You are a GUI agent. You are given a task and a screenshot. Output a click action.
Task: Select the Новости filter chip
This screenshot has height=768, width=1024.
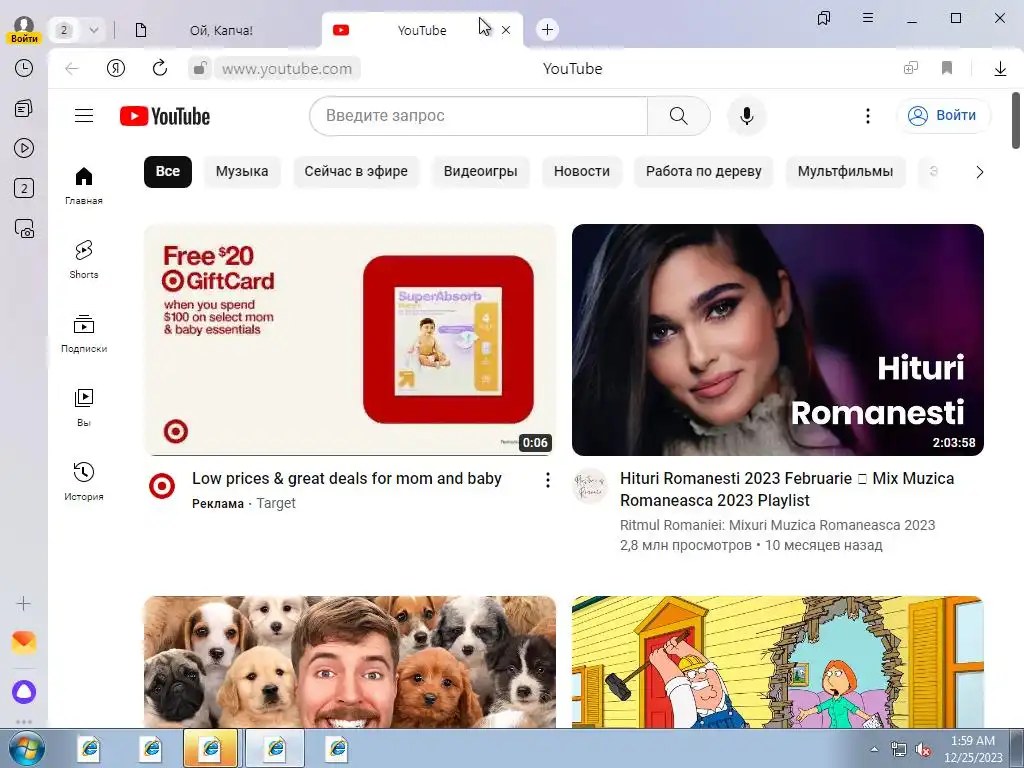[582, 172]
